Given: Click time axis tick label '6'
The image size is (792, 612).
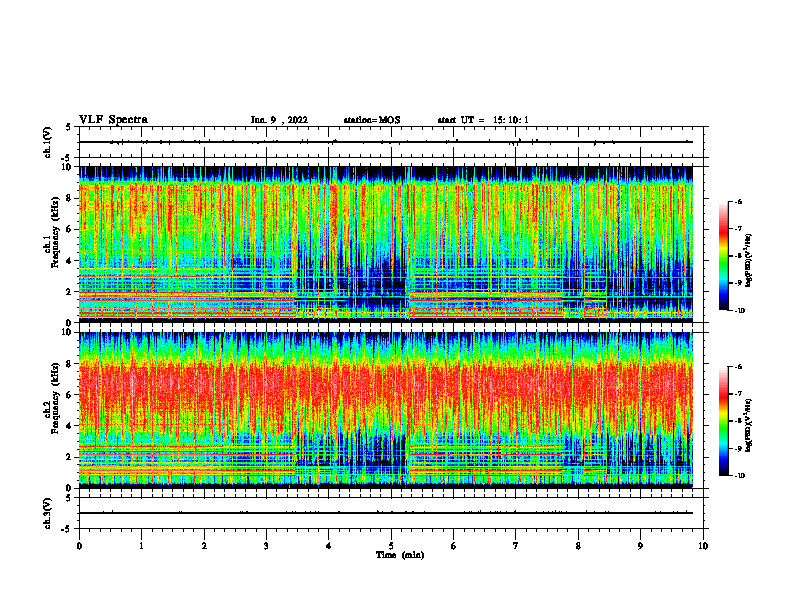Looking at the screenshot, I should (453, 546).
